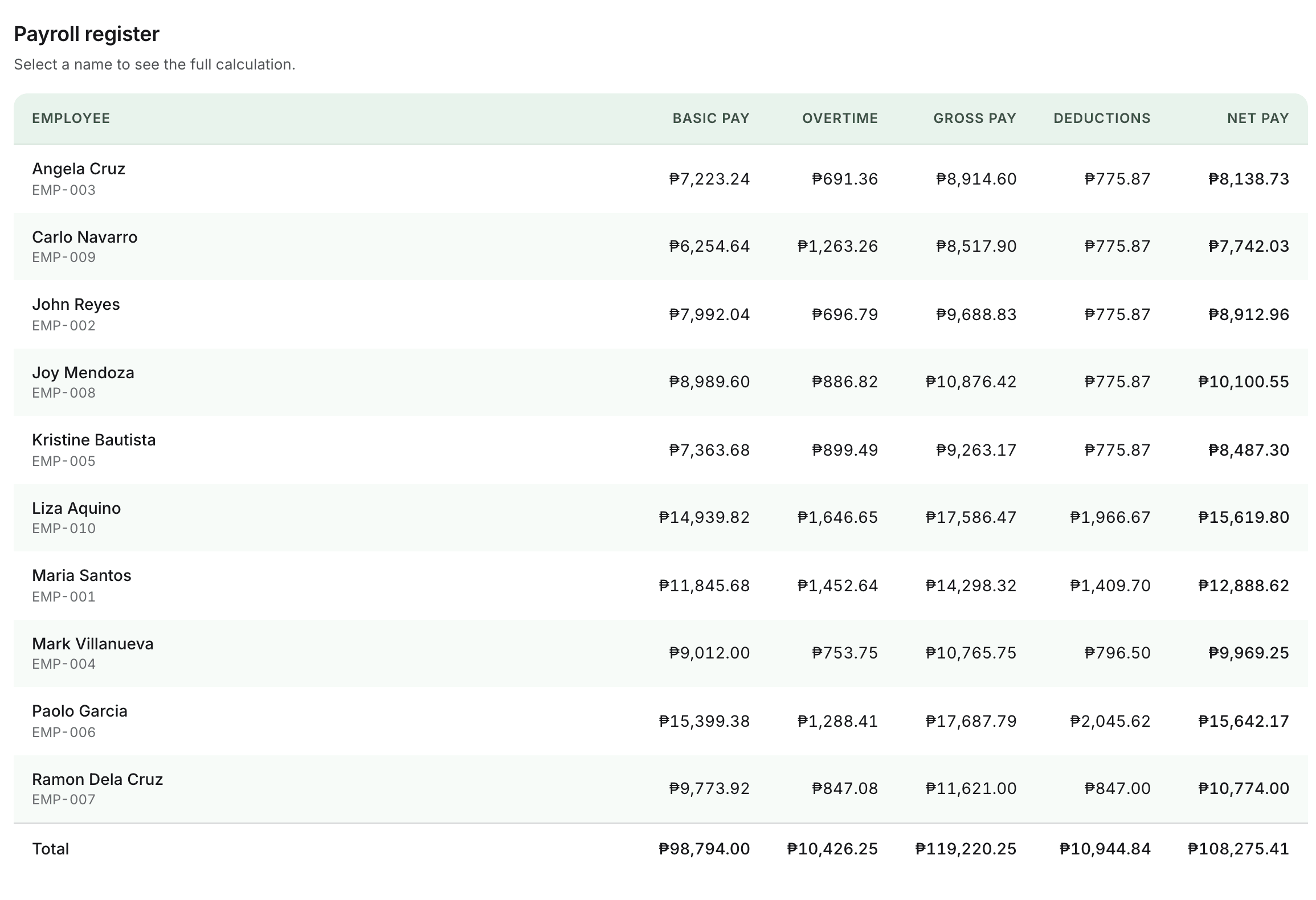Click Angela Cruz's net pay ₱8,138.73
This screenshot has width=1316, height=900.
(1249, 179)
